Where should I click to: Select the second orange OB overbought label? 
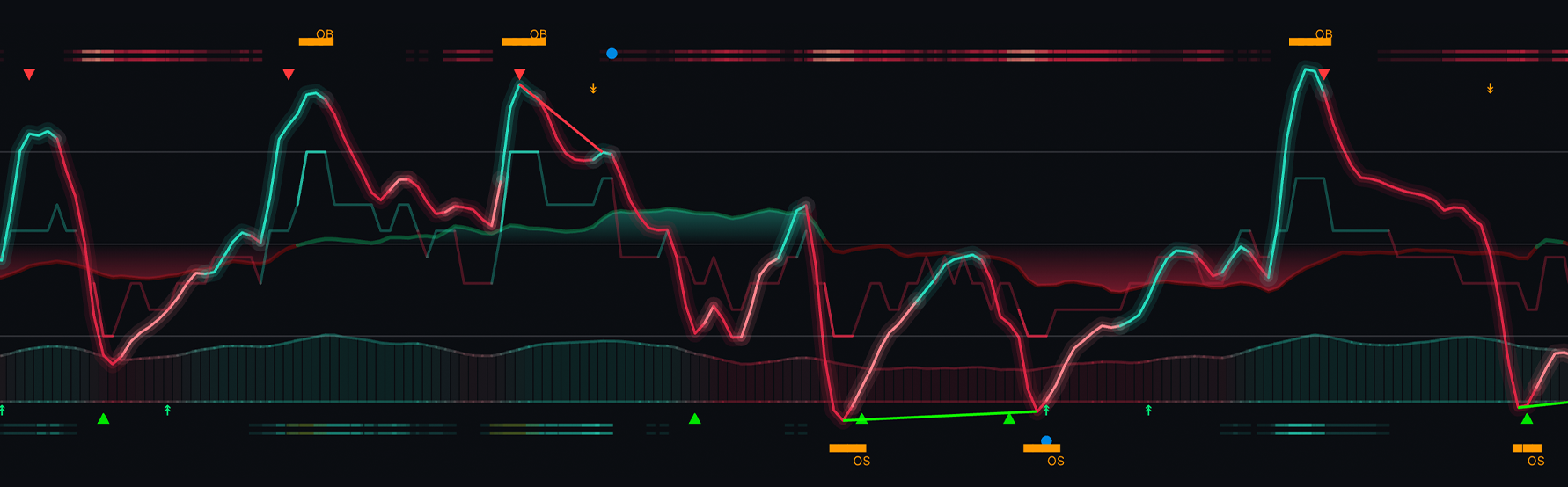(538, 34)
